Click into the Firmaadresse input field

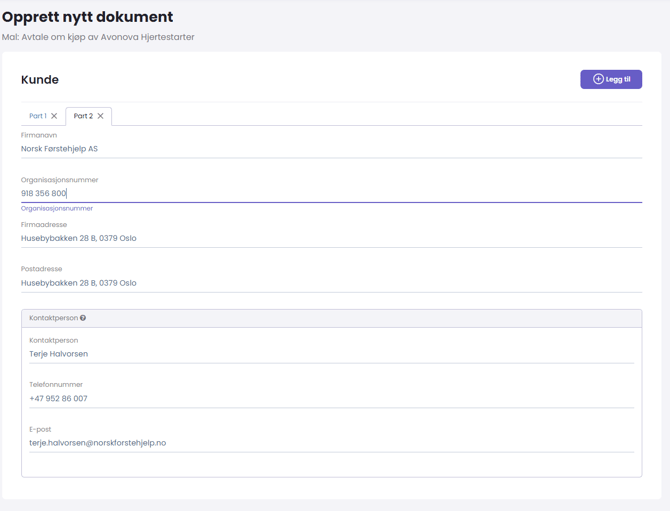[330, 238]
